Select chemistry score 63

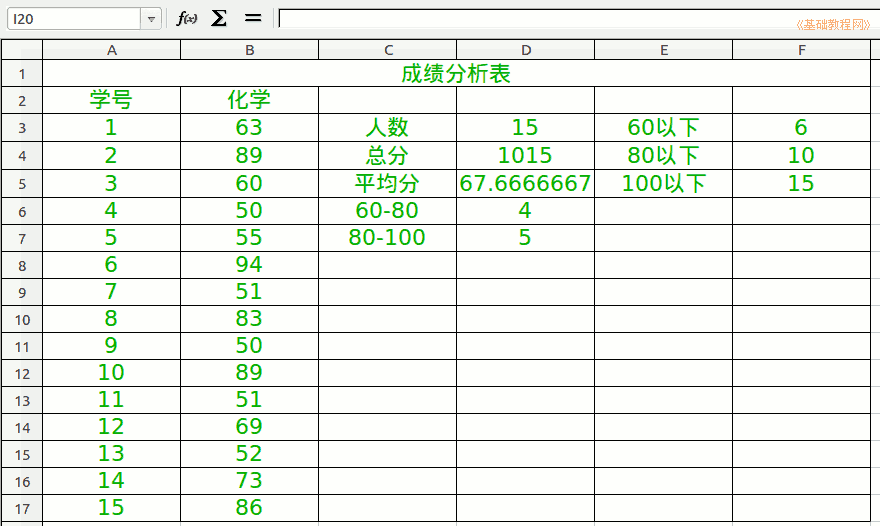(x=250, y=128)
